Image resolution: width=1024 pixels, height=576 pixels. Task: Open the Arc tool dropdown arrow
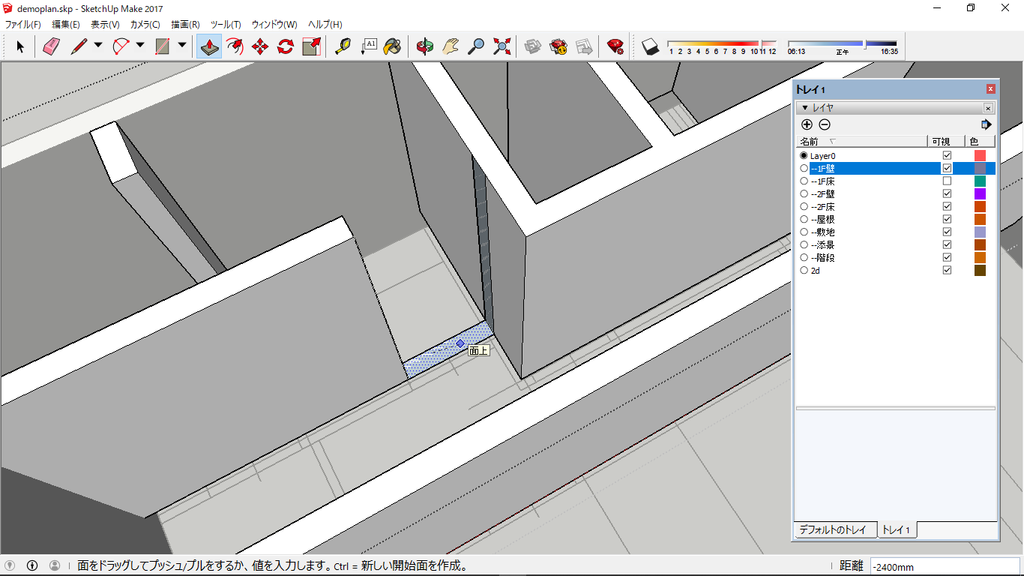(140, 46)
